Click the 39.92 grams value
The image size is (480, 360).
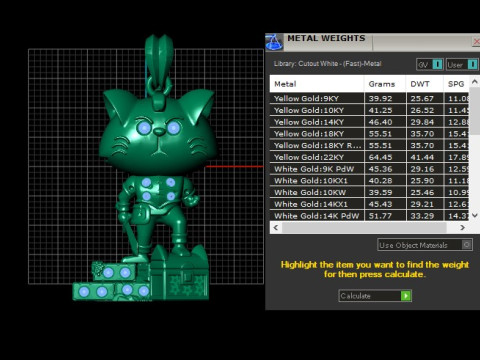click(380, 99)
